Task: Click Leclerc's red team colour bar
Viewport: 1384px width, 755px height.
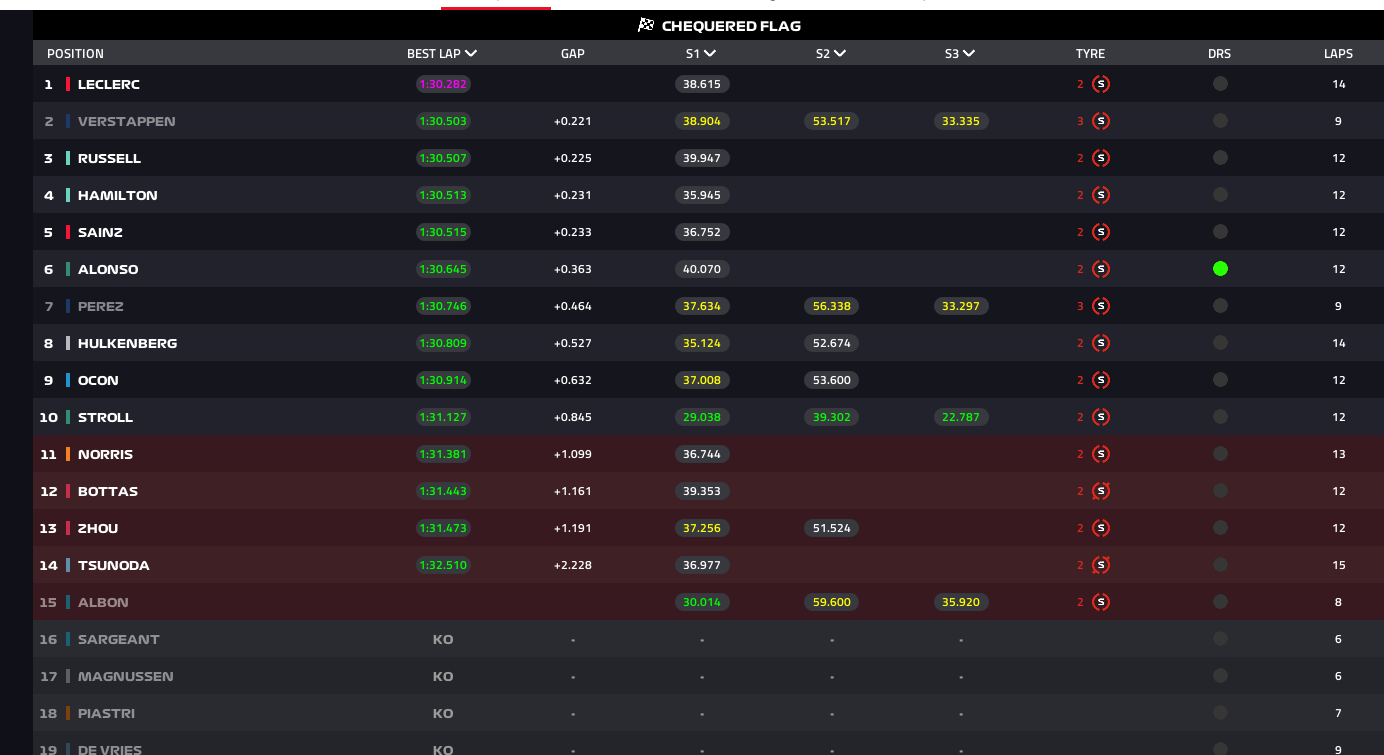Action: point(68,84)
